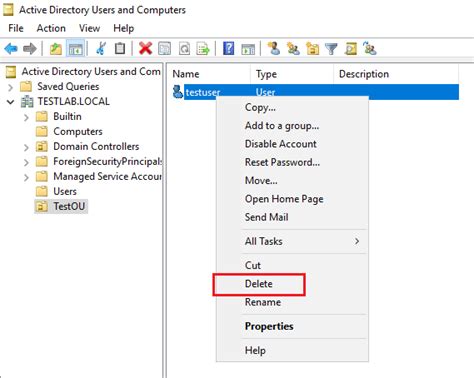Expand the Domain Controllers node
The width and height of the screenshot is (474, 378).
pos(26,147)
